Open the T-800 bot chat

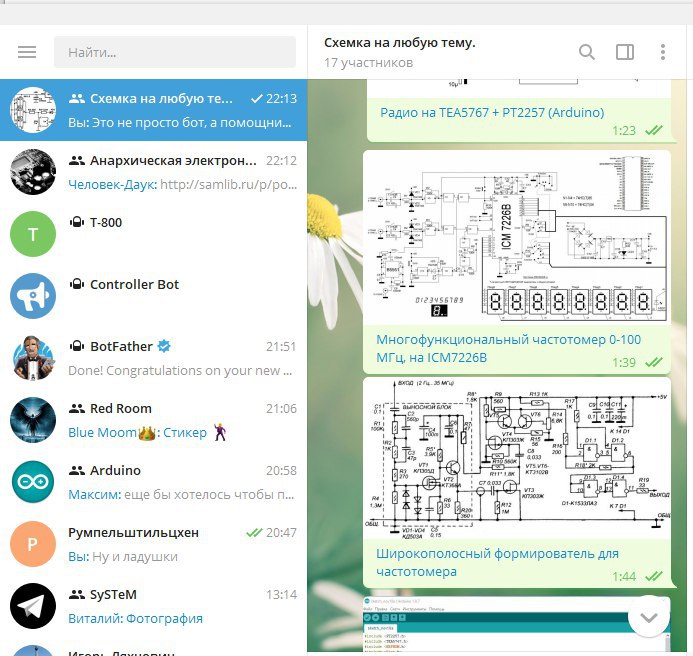153,233
